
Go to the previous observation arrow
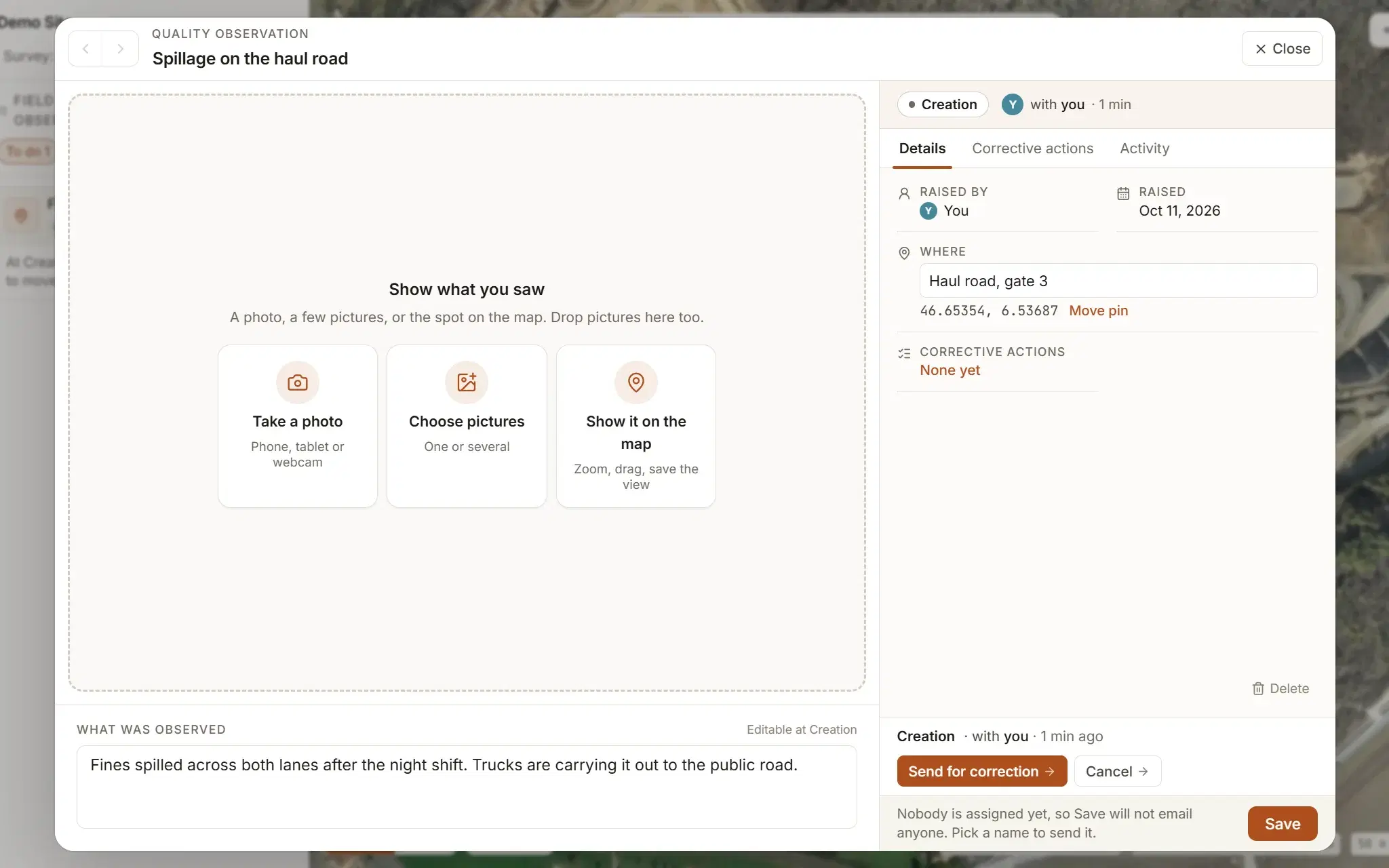[86, 49]
